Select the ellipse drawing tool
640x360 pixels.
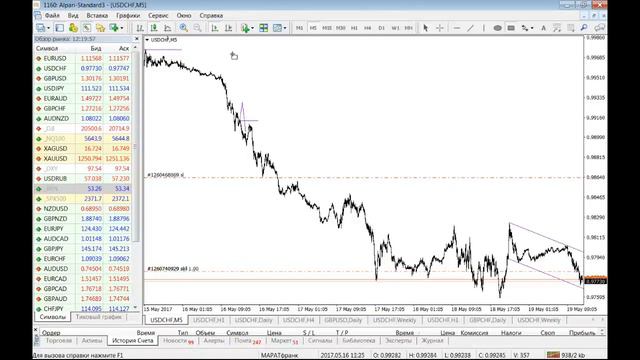coord(497,28)
